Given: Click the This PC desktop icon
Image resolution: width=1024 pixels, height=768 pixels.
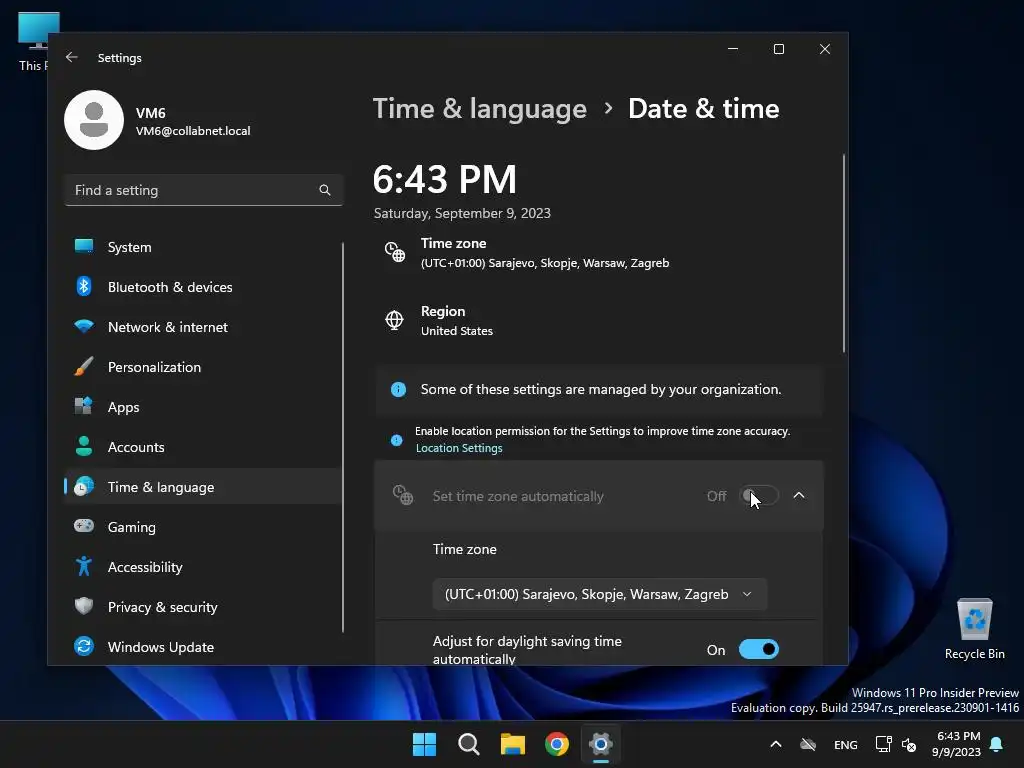Looking at the screenshot, I should click(33, 42).
